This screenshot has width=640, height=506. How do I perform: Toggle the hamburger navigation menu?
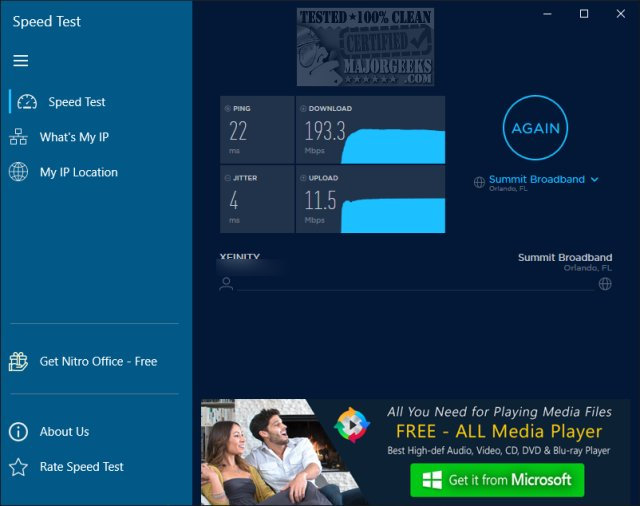click(20, 60)
